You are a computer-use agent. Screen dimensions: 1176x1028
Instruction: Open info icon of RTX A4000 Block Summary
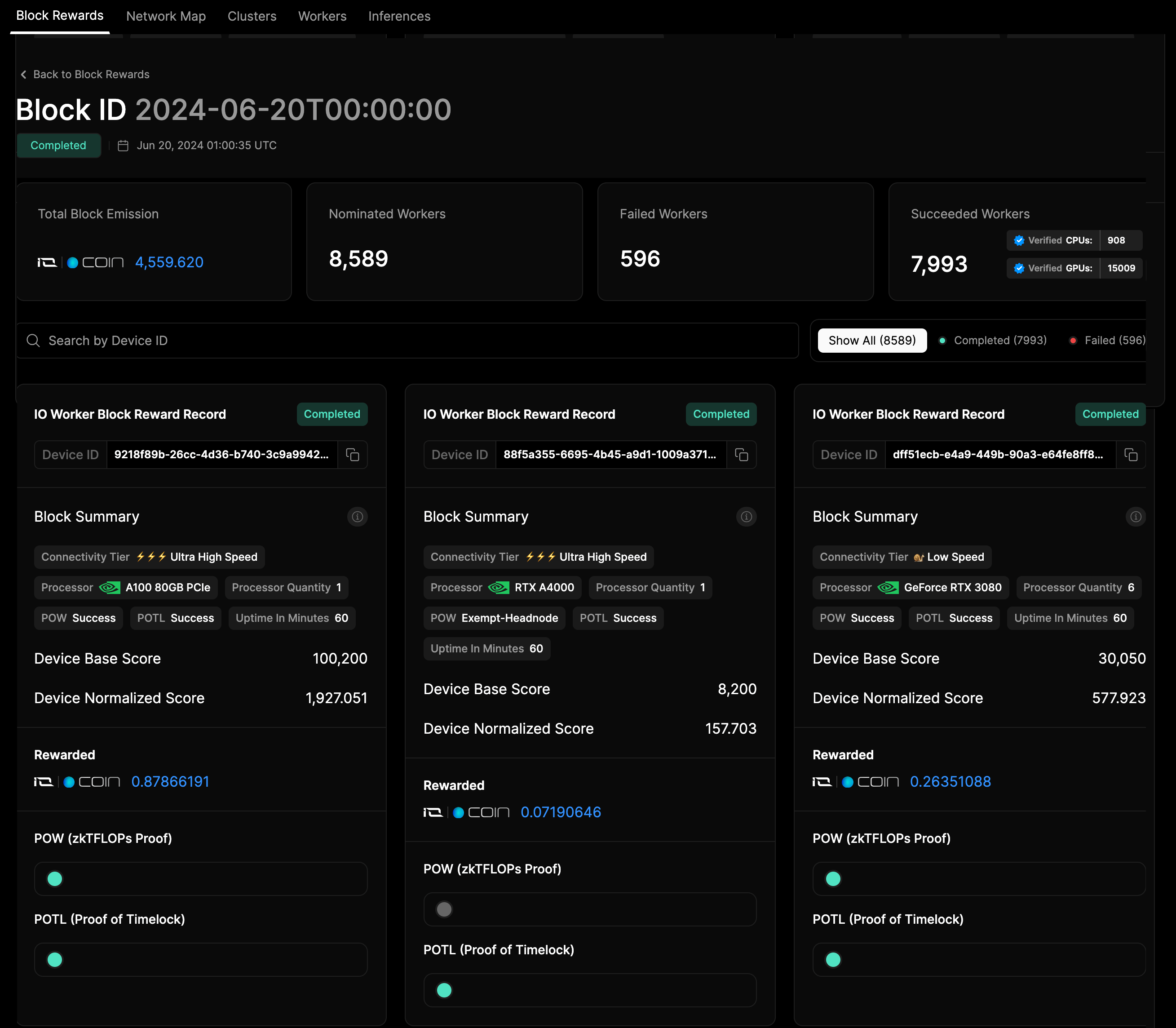746,517
